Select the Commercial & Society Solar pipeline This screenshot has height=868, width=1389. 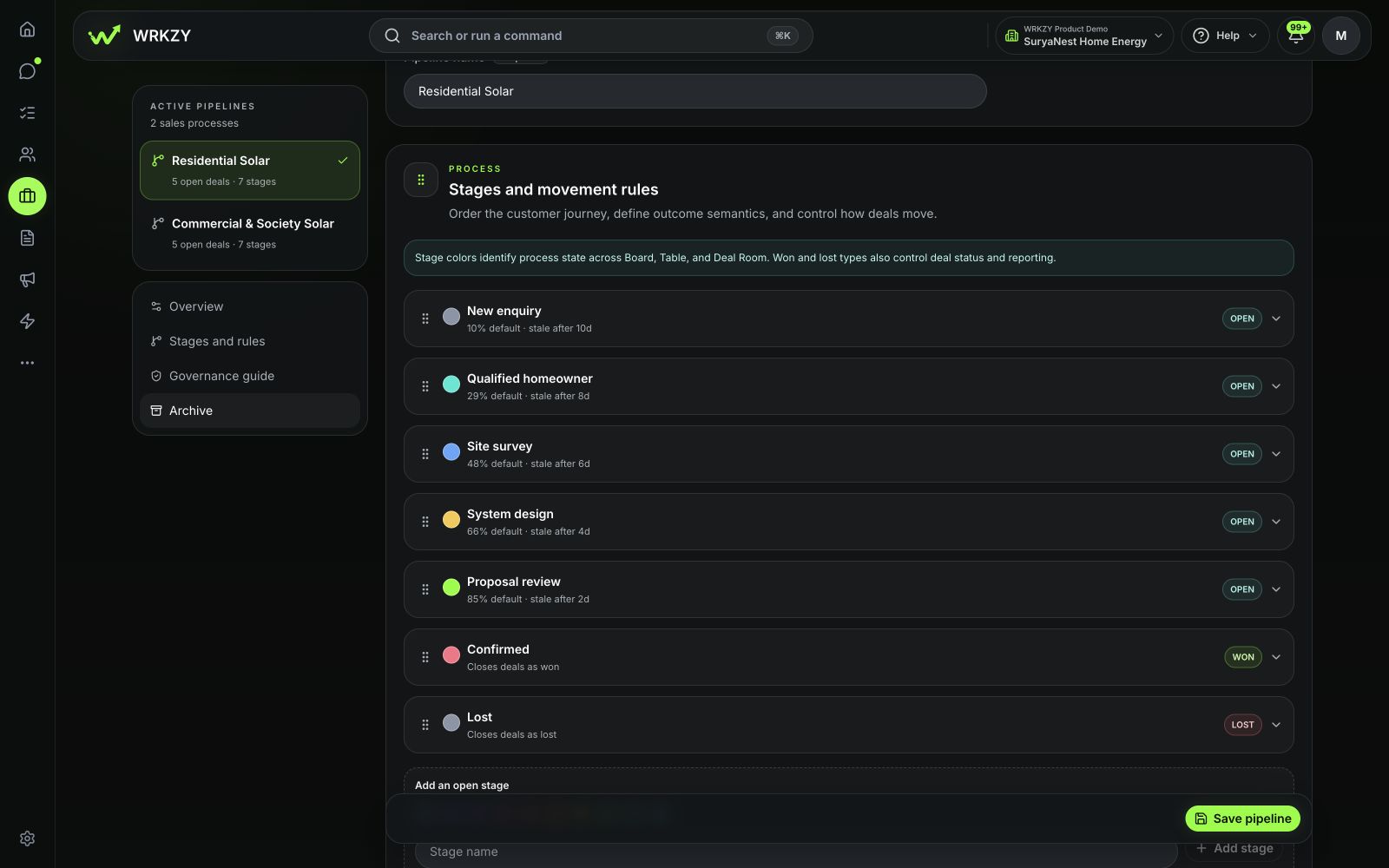pyautogui.click(x=250, y=233)
